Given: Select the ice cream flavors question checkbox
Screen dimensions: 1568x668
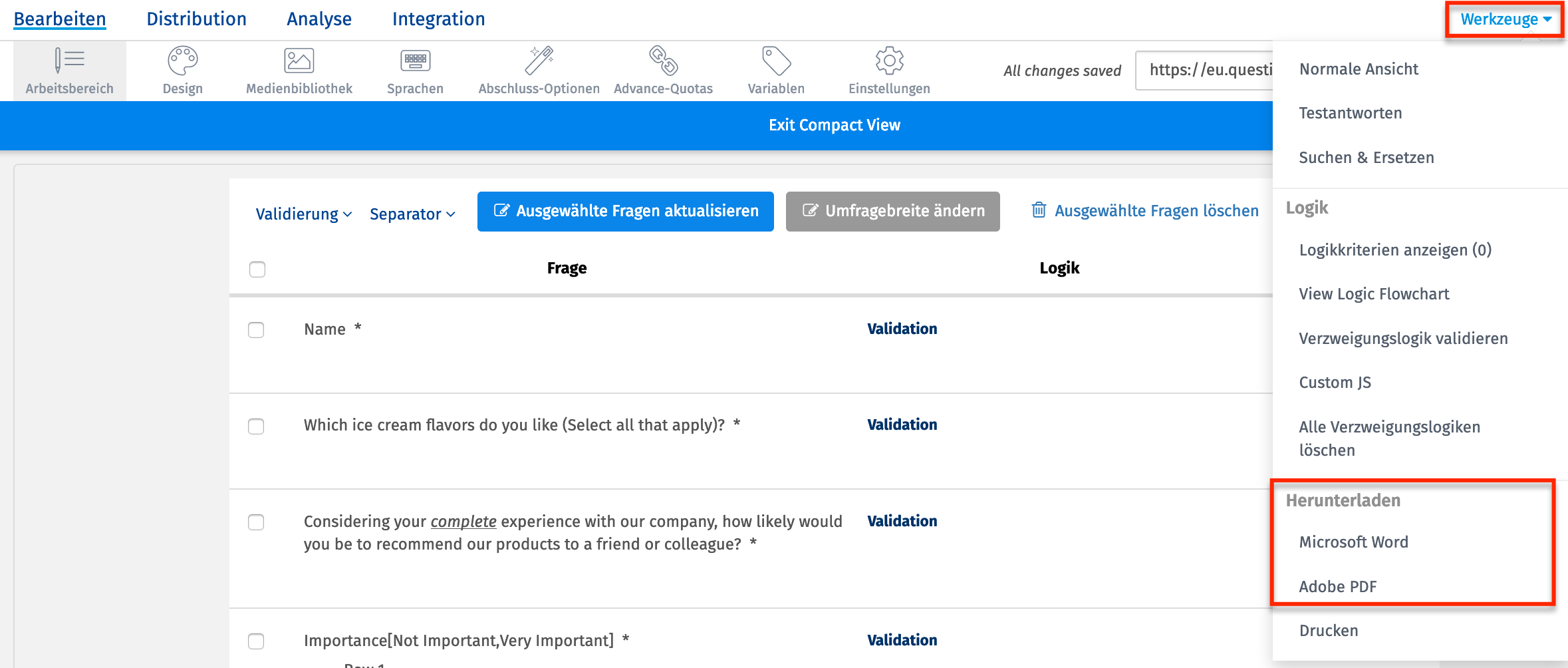Looking at the screenshot, I should 256,426.
